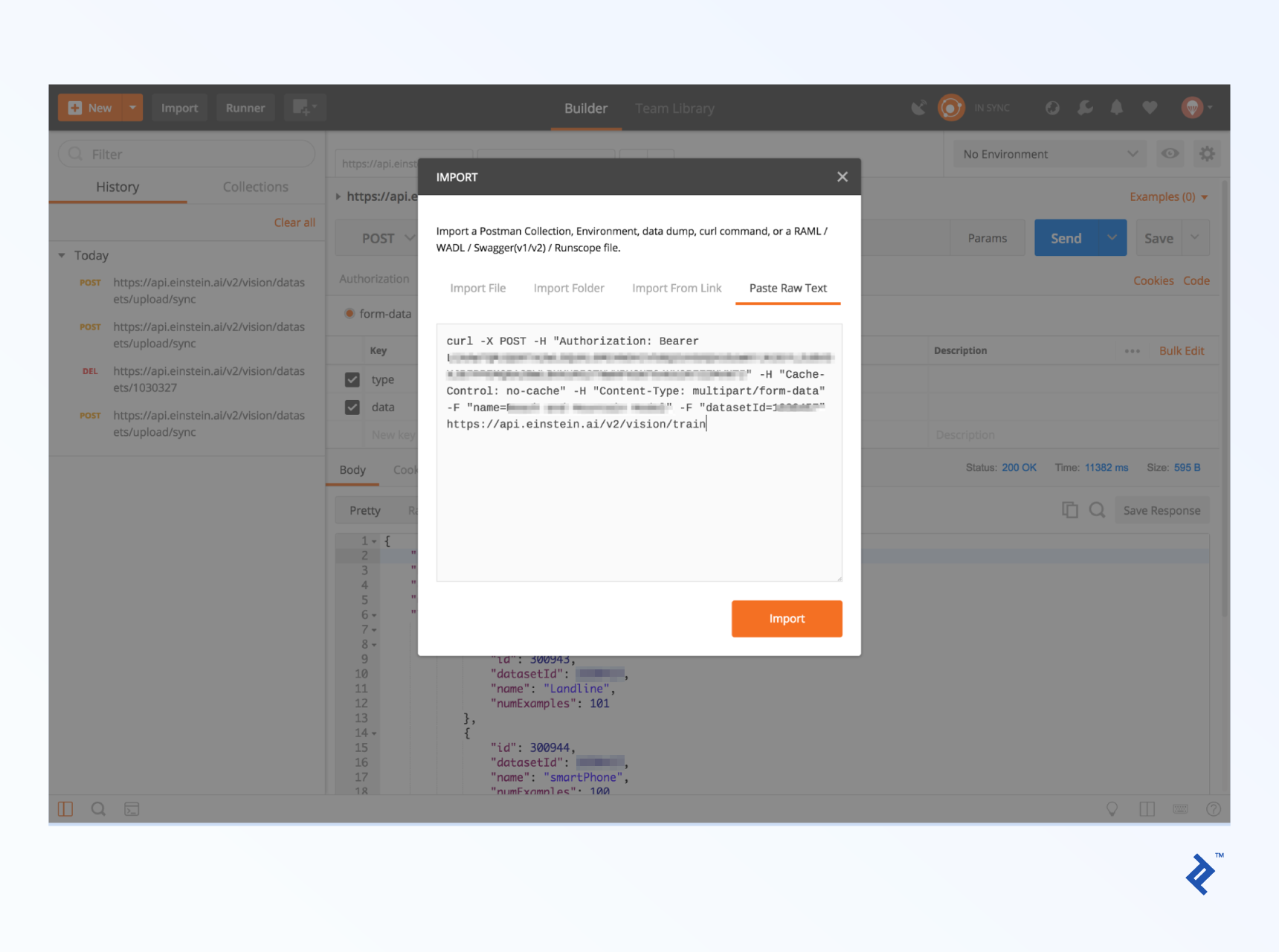Toggle the environment quick look eye
The height and width of the screenshot is (952, 1279).
click(x=1170, y=154)
